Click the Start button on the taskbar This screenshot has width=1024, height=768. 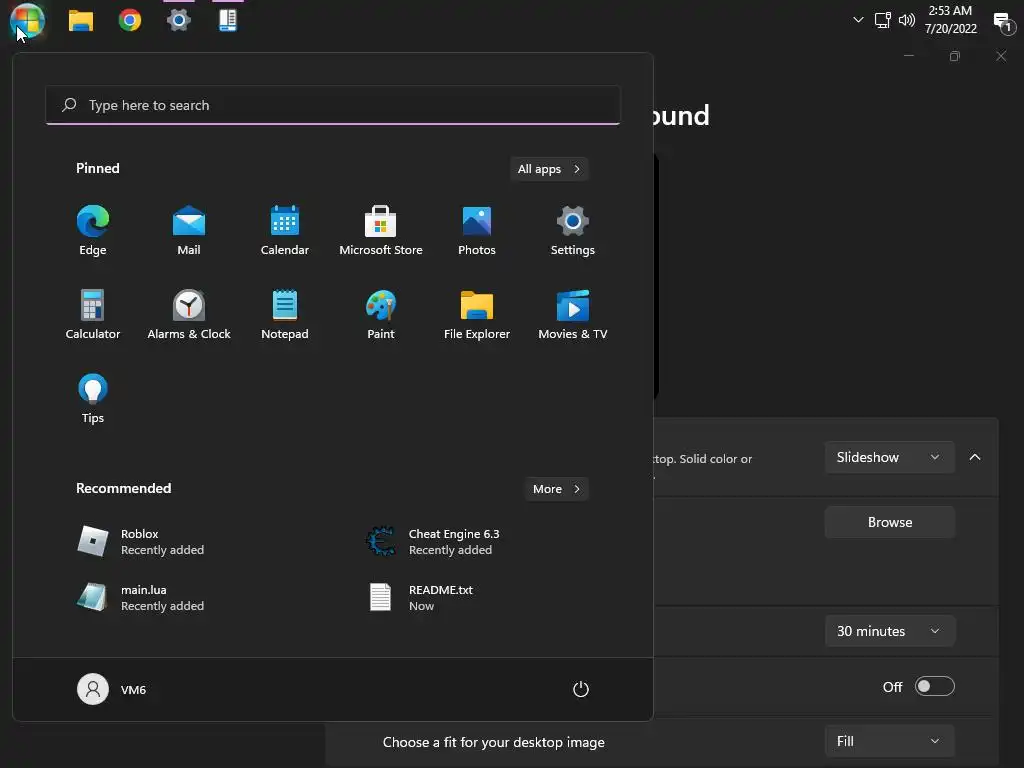[27, 20]
